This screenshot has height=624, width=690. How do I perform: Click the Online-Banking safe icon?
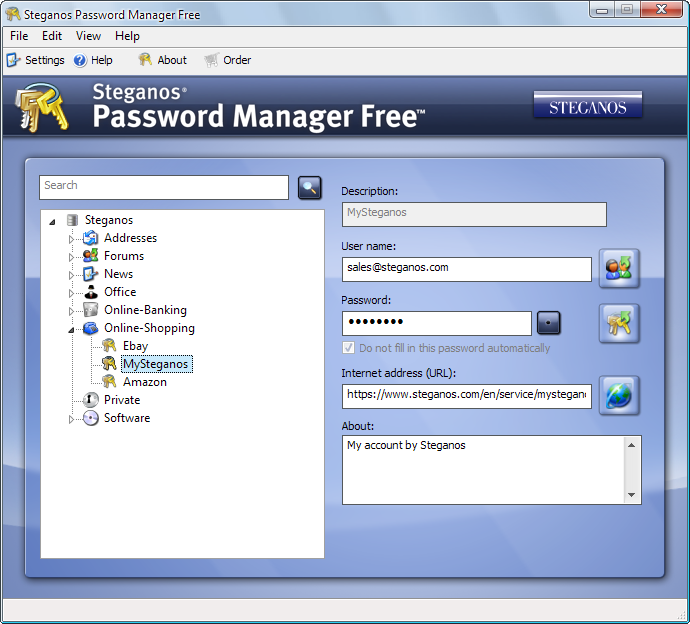point(90,310)
